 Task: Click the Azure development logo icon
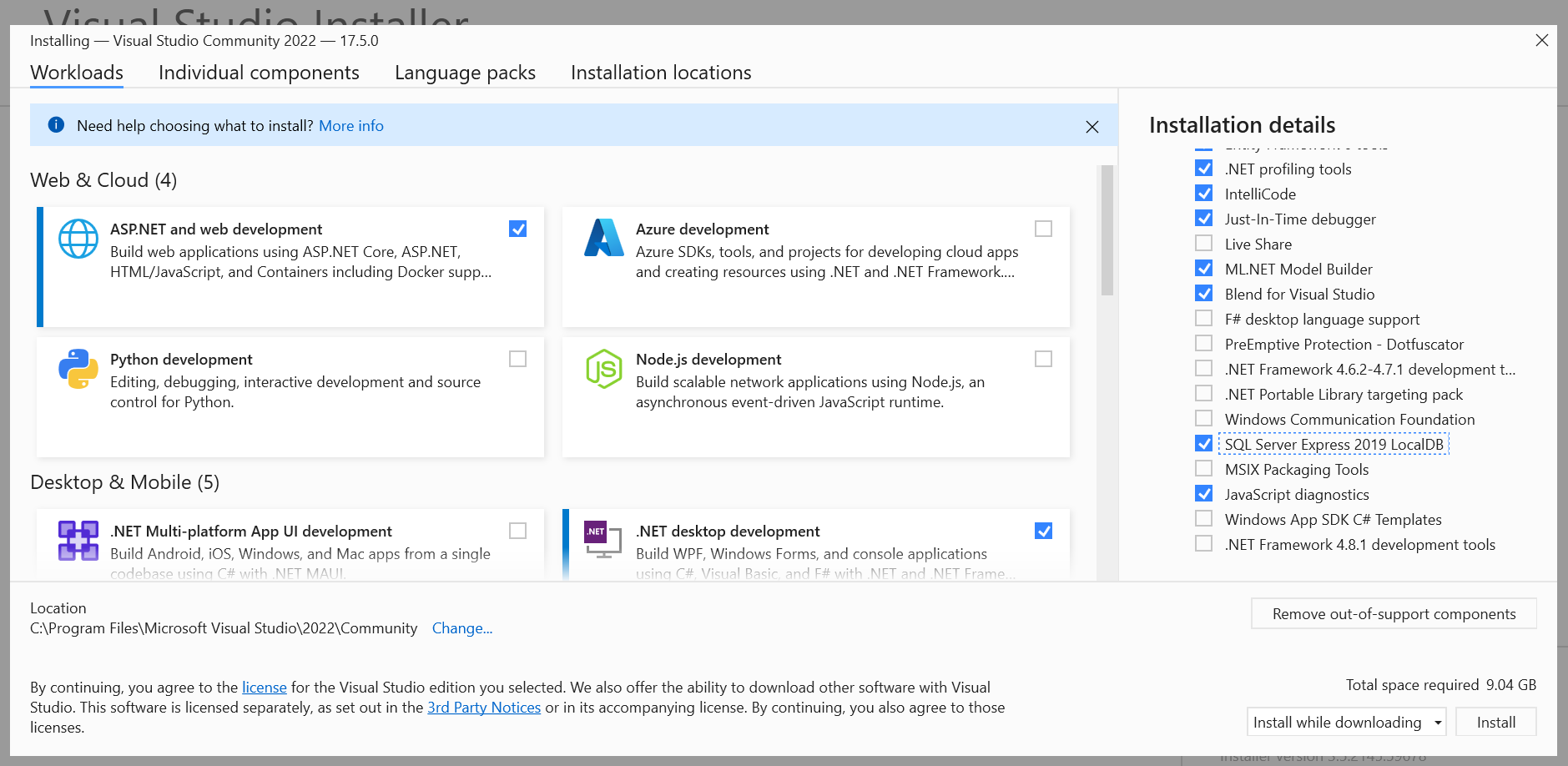[x=604, y=238]
